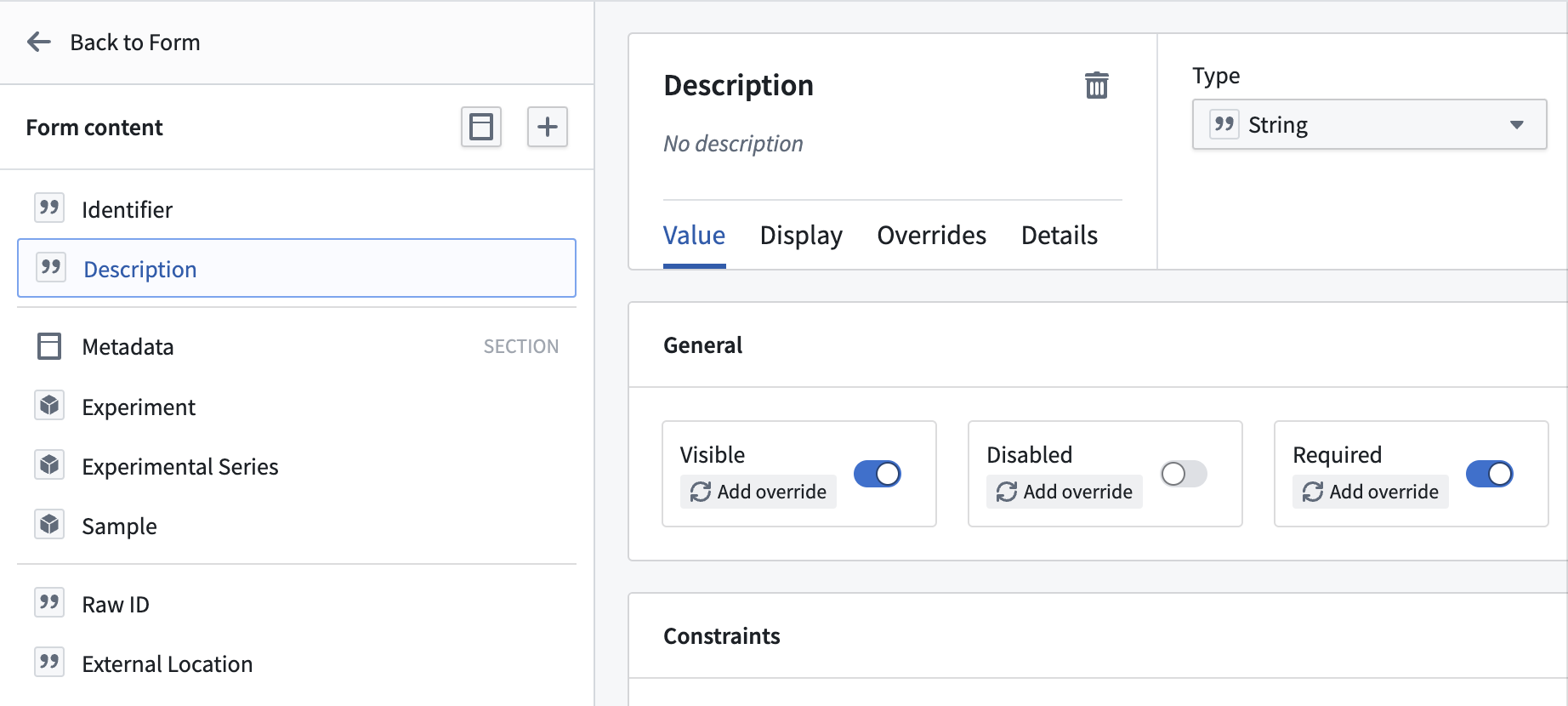Screen dimensions: 1568x706
Task: Click the section icon beside Metadata
Action: [x=49, y=346]
